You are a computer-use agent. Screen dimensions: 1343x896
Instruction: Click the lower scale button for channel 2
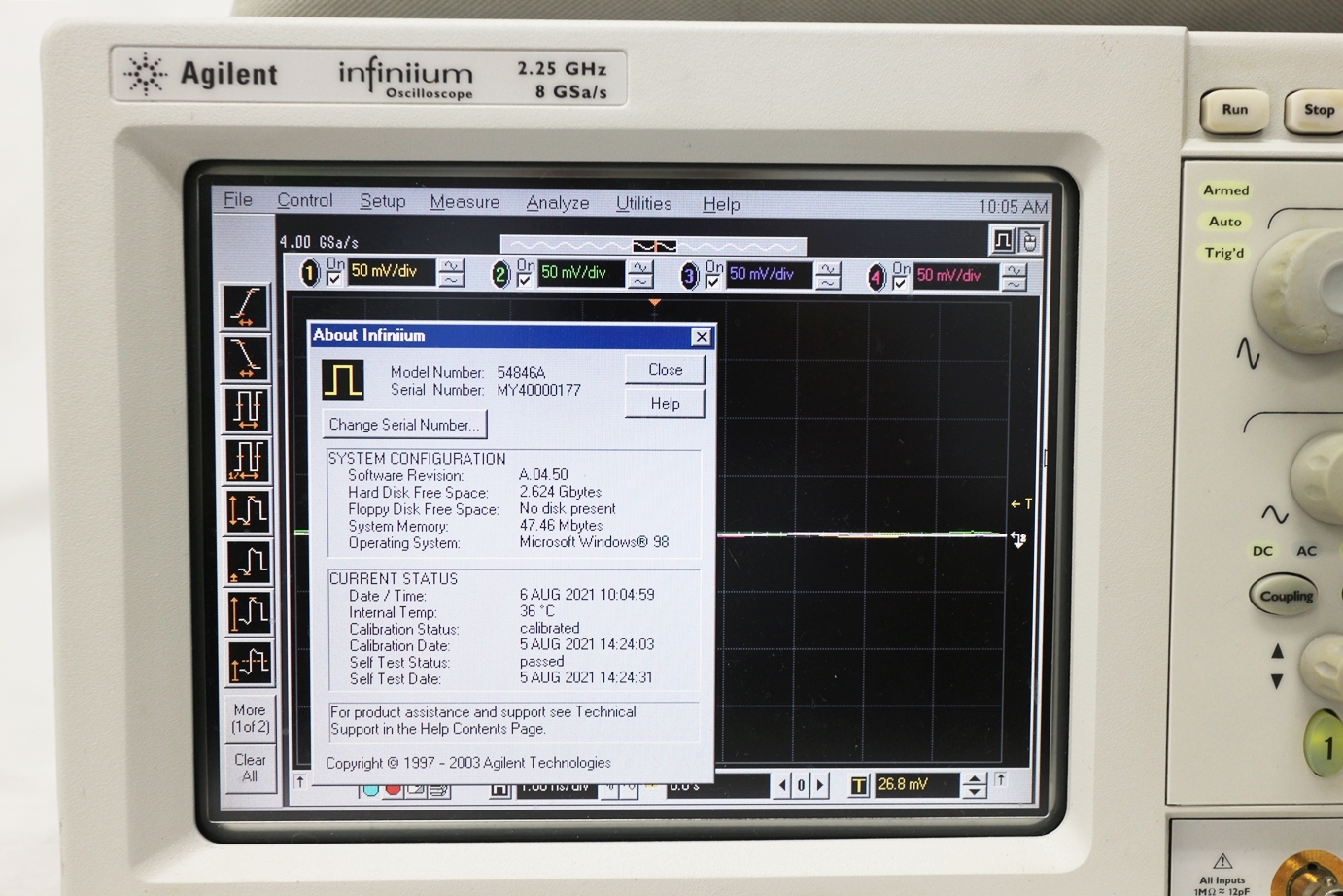point(640,282)
